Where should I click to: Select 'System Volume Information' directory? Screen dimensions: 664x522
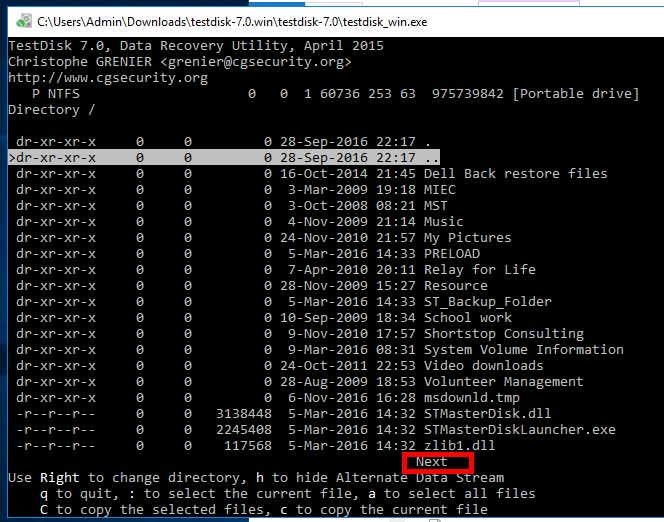[x=320, y=350]
